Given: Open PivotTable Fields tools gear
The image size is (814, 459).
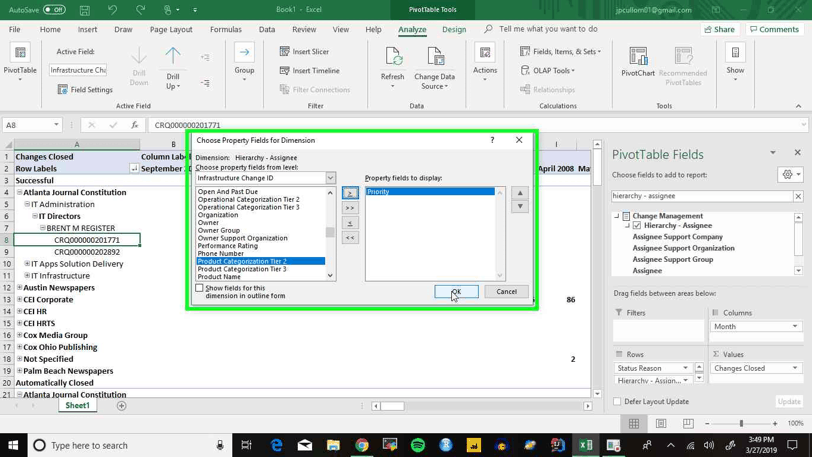Looking at the screenshot, I should [790, 174].
